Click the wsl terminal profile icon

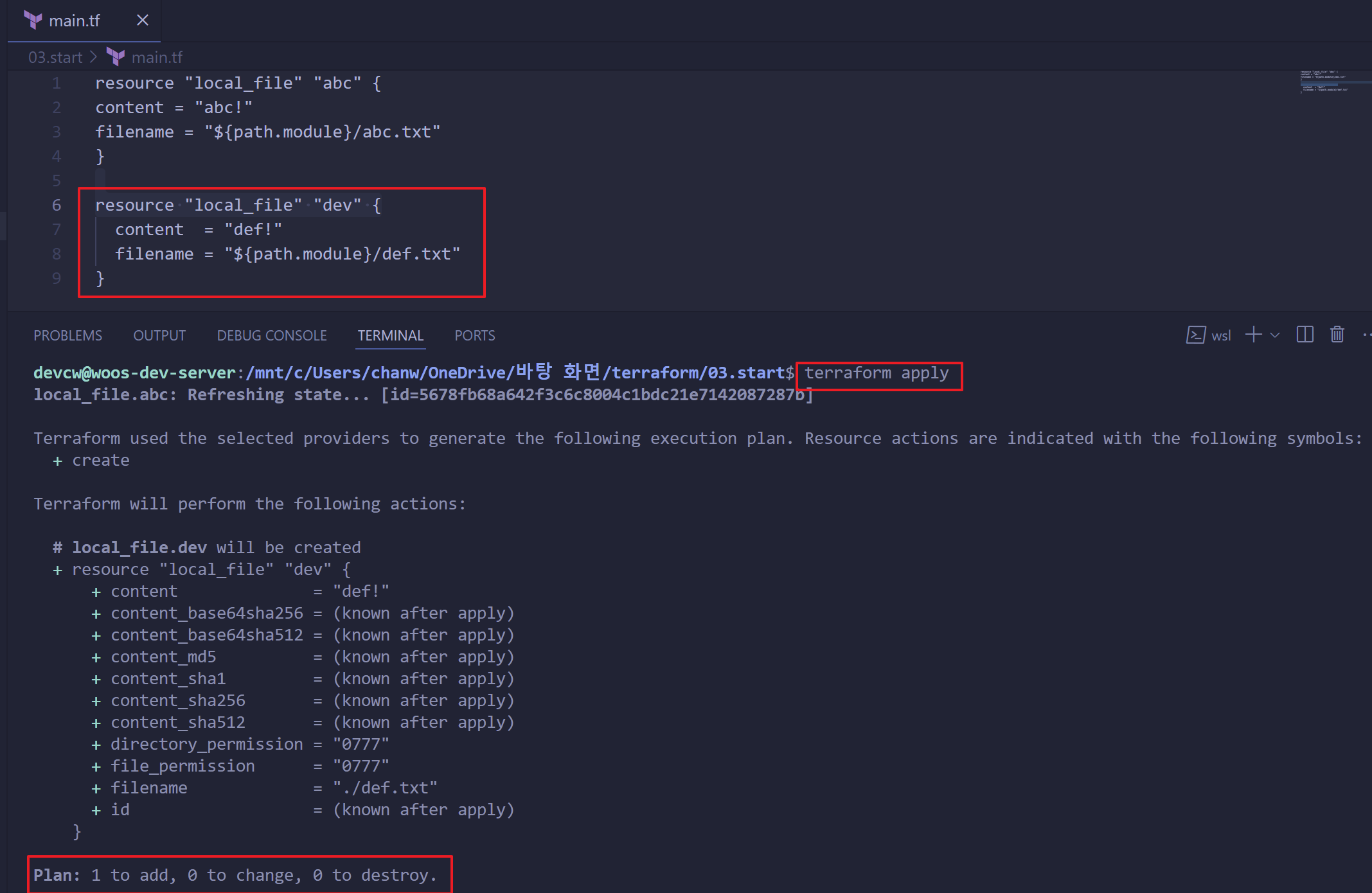click(1195, 335)
